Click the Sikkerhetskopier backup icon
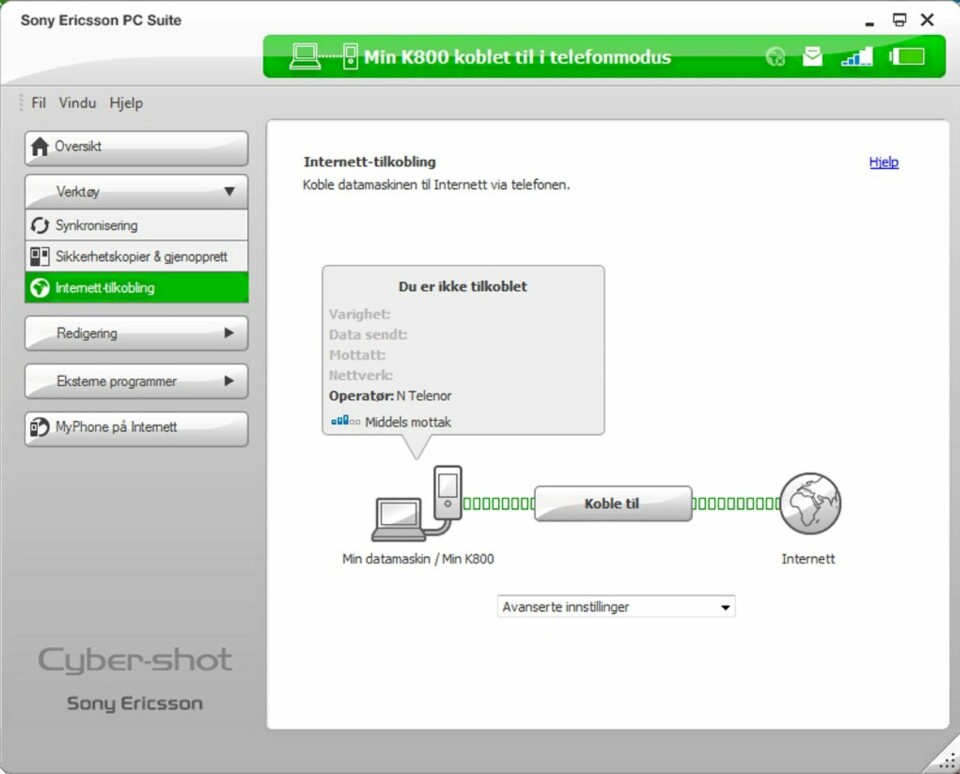 click(40, 257)
